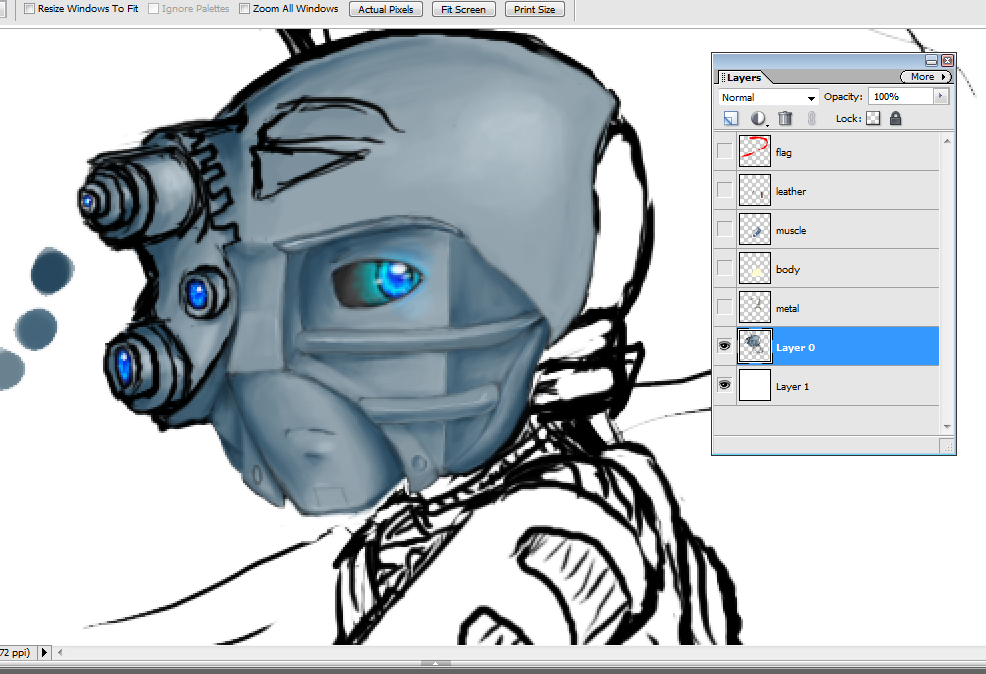The width and height of the screenshot is (986, 674).
Task: Click the link layers chain icon
Action: point(810,118)
